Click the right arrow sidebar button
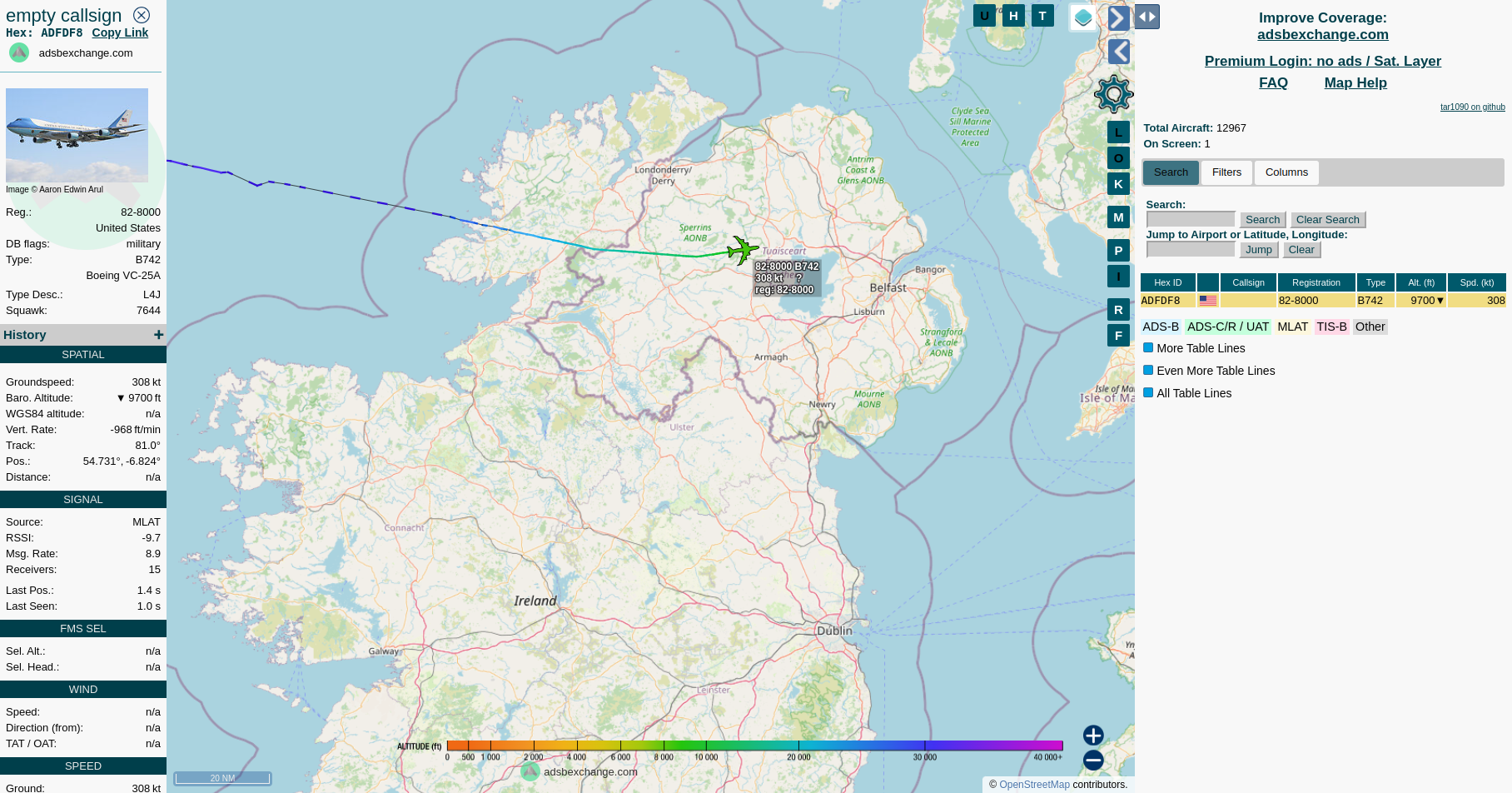Screen dimensions: 1512x793 click(1119, 17)
